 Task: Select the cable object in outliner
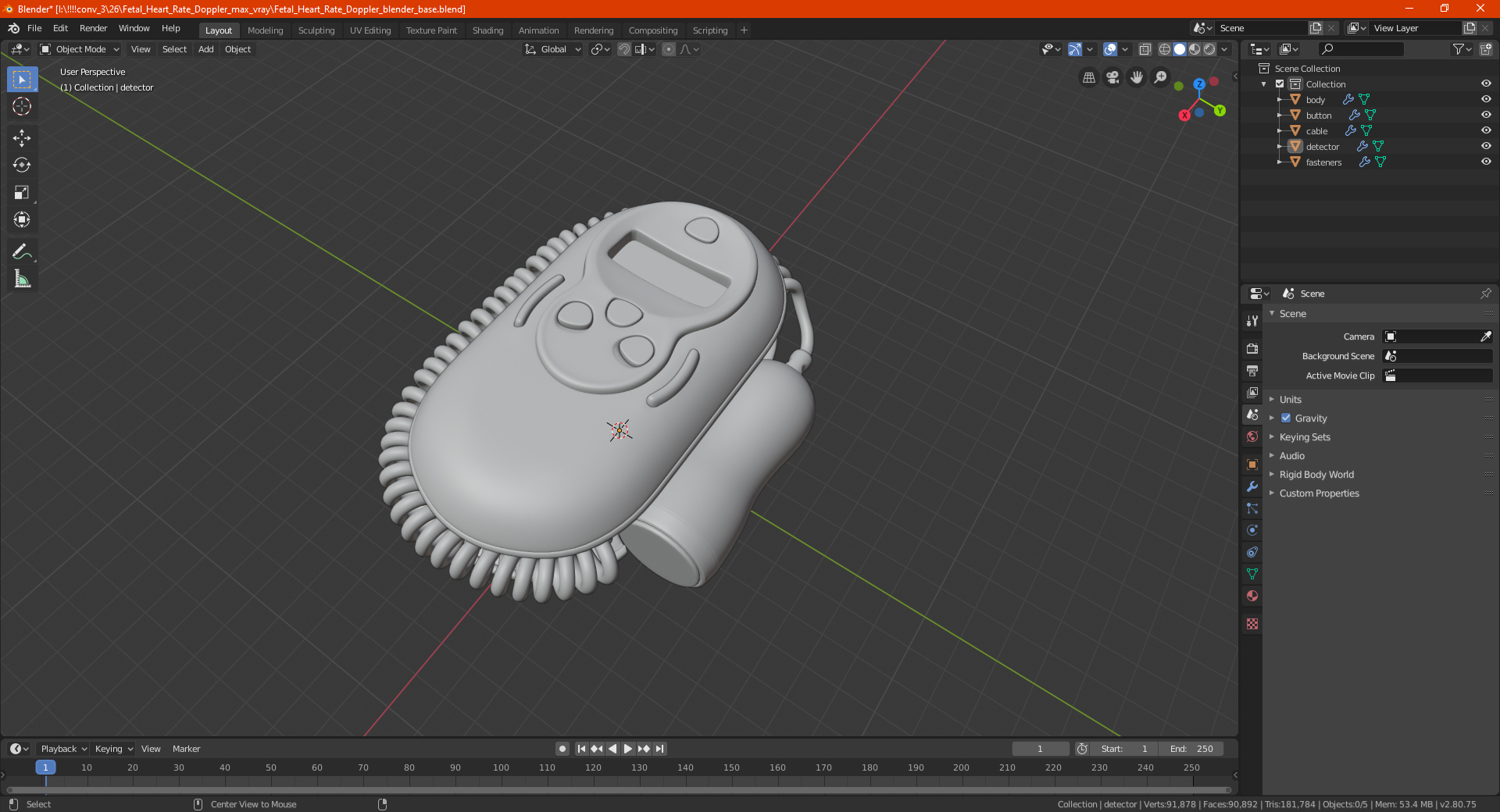[1316, 131]
